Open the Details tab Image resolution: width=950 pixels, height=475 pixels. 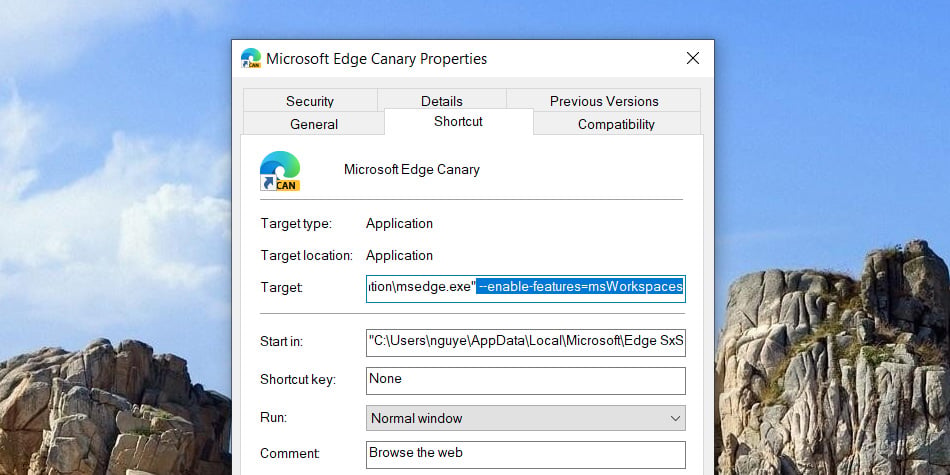coord(442,101)
